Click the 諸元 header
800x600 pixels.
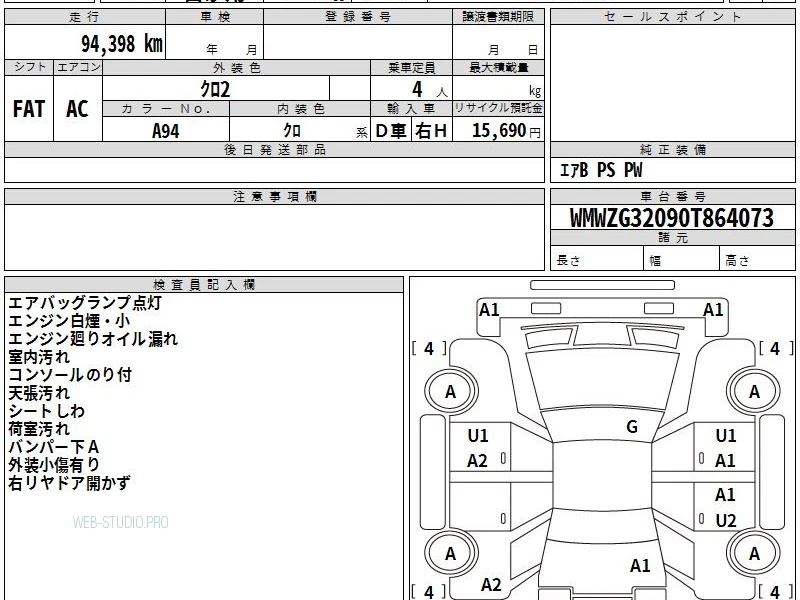(x=672, y=238)
